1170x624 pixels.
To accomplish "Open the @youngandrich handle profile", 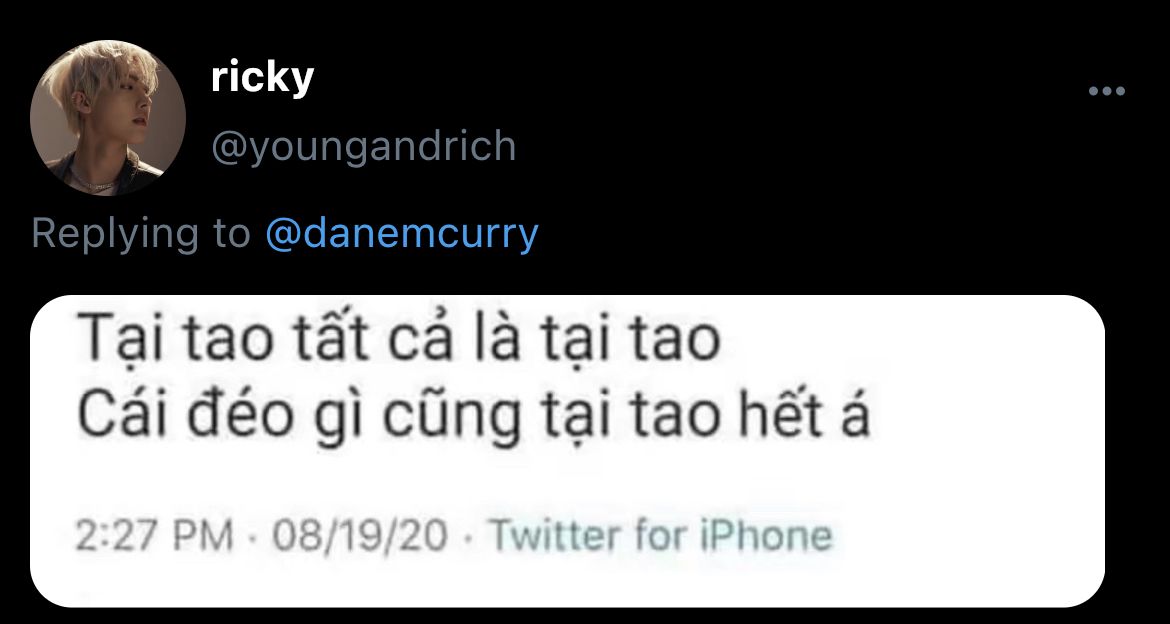I will click(363, 146).
